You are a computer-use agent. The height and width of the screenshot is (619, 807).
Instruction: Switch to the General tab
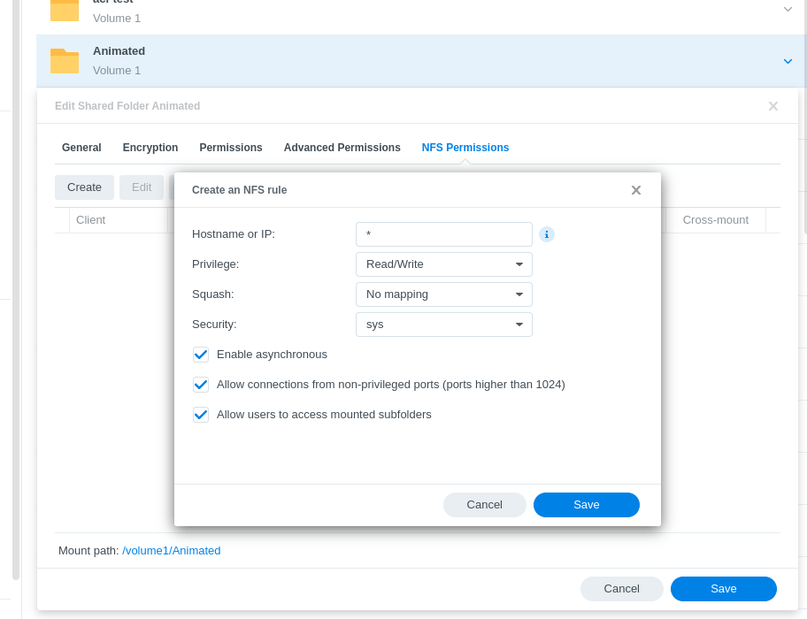click(x=81, y=148)
